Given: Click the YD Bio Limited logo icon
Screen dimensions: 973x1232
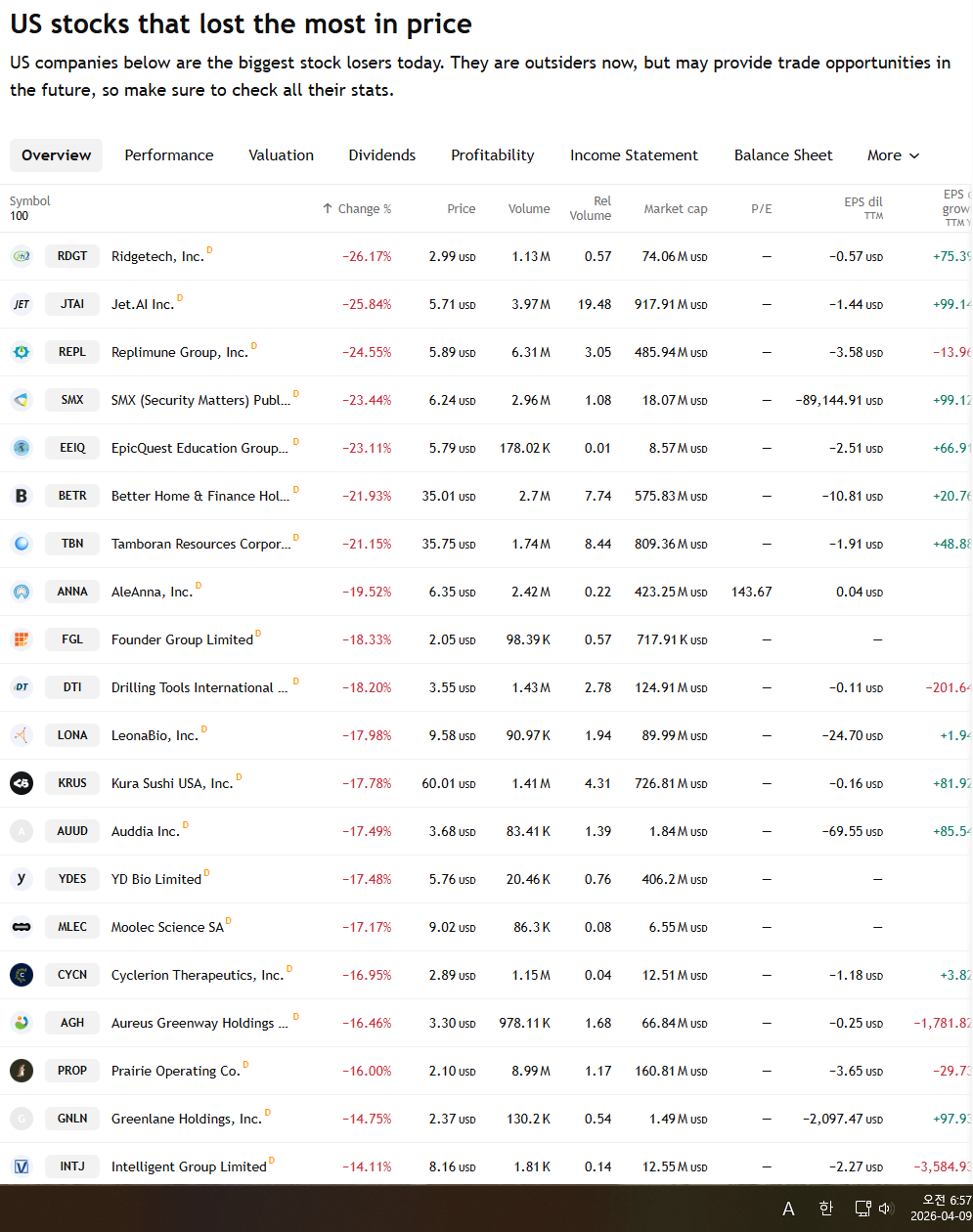Looking at the screenshot, I should pos(22,879).
